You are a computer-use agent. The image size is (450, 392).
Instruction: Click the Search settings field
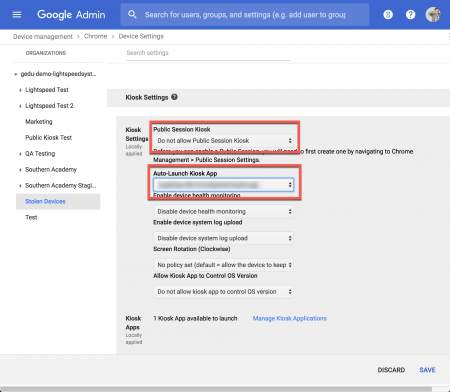tap(208, 53)
